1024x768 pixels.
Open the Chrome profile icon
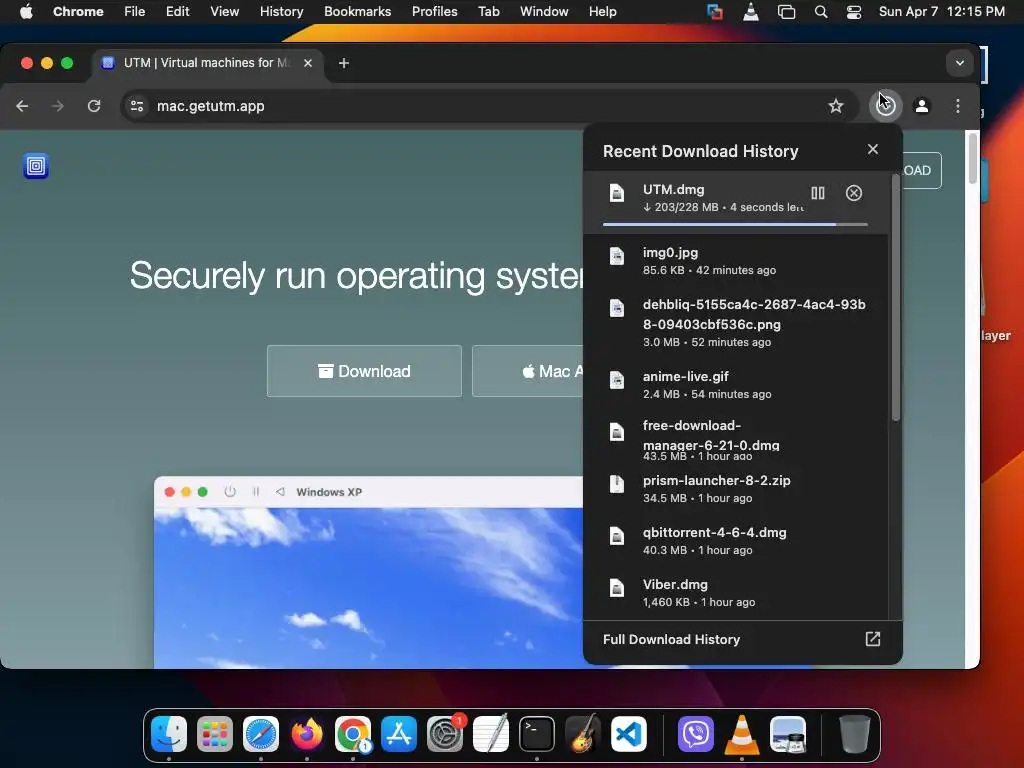tap(921, 106)
